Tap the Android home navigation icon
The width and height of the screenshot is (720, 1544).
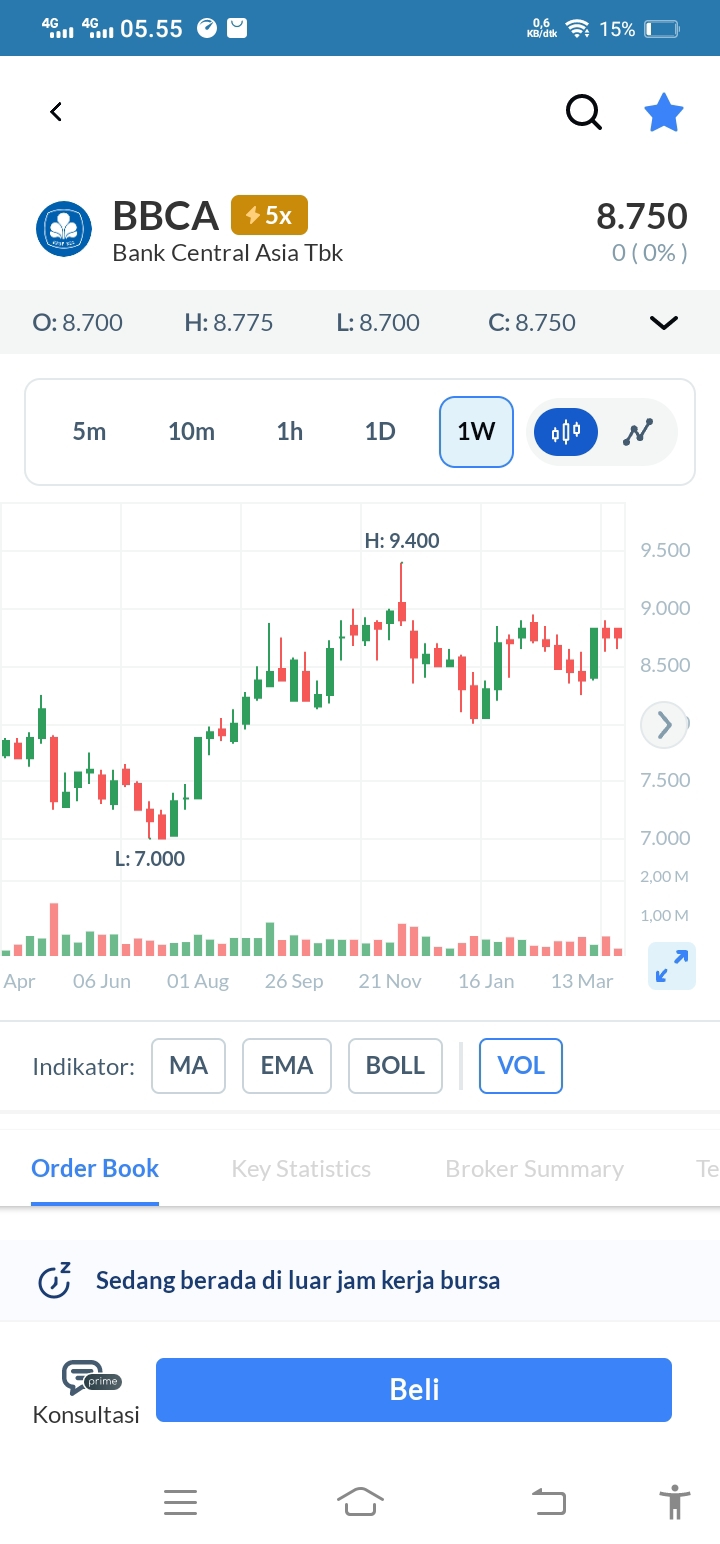tap(361, 1502)
